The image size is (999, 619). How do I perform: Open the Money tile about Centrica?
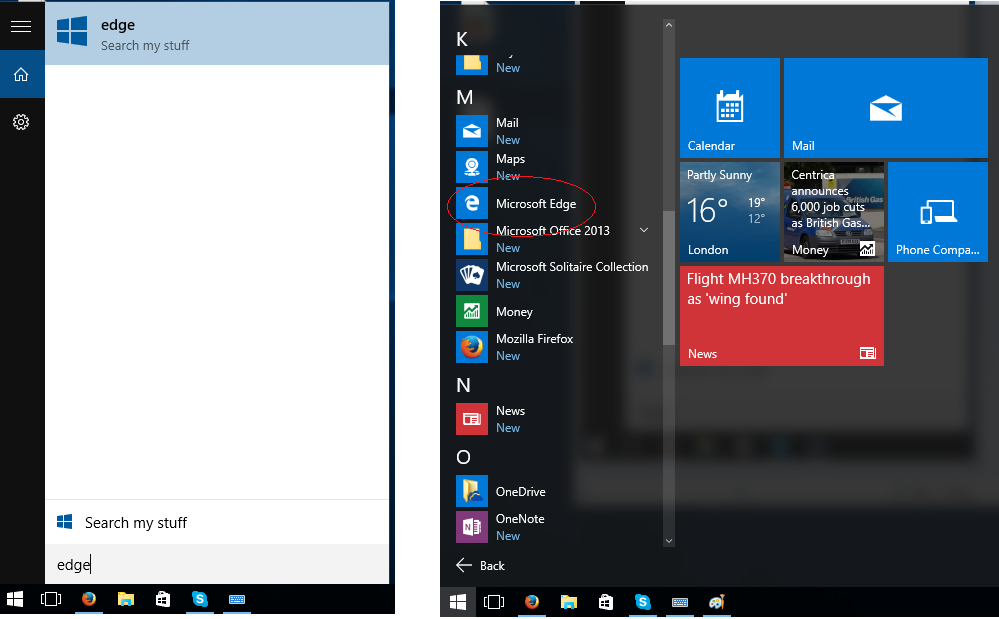833,211
